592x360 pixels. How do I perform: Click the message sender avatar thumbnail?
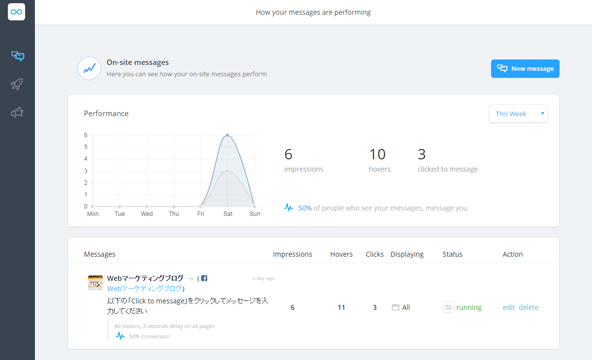(95, 282)
